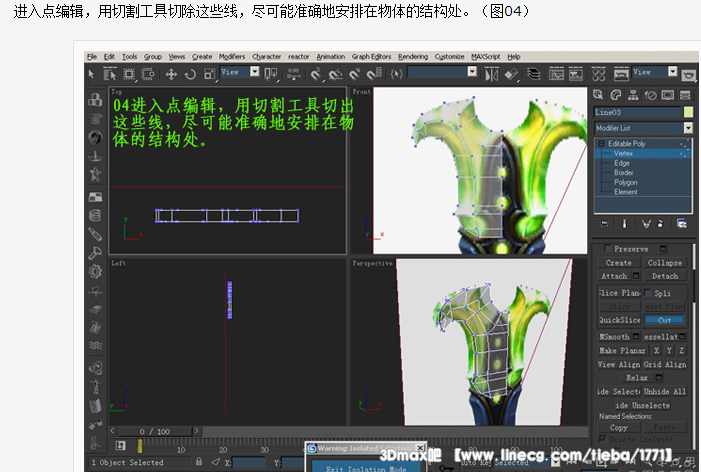Click the Detach button
Screen dimensions: 701x472
(x=665, y=276)
